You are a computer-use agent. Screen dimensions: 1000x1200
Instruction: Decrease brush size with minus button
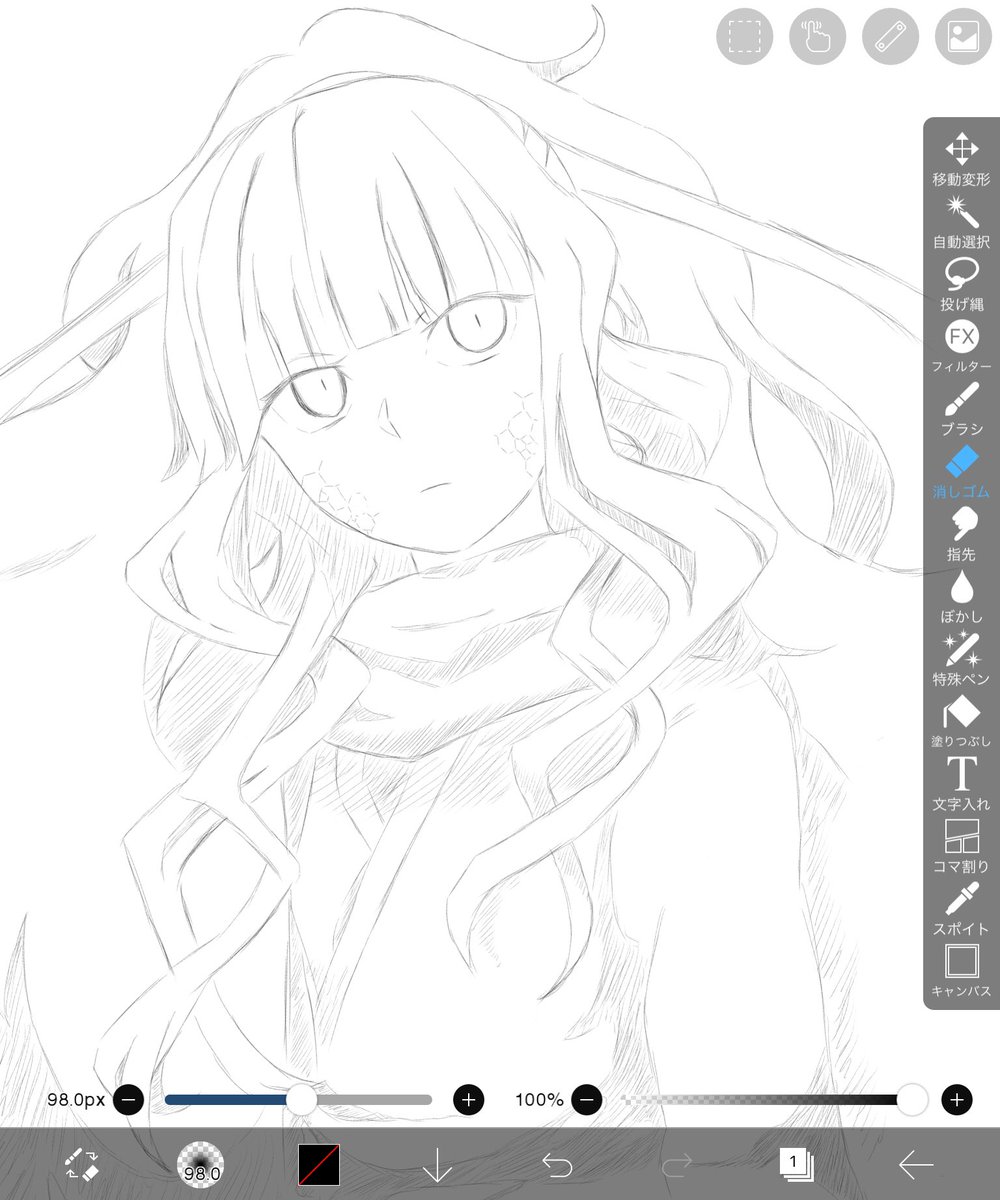click(x=128, y=1100)
